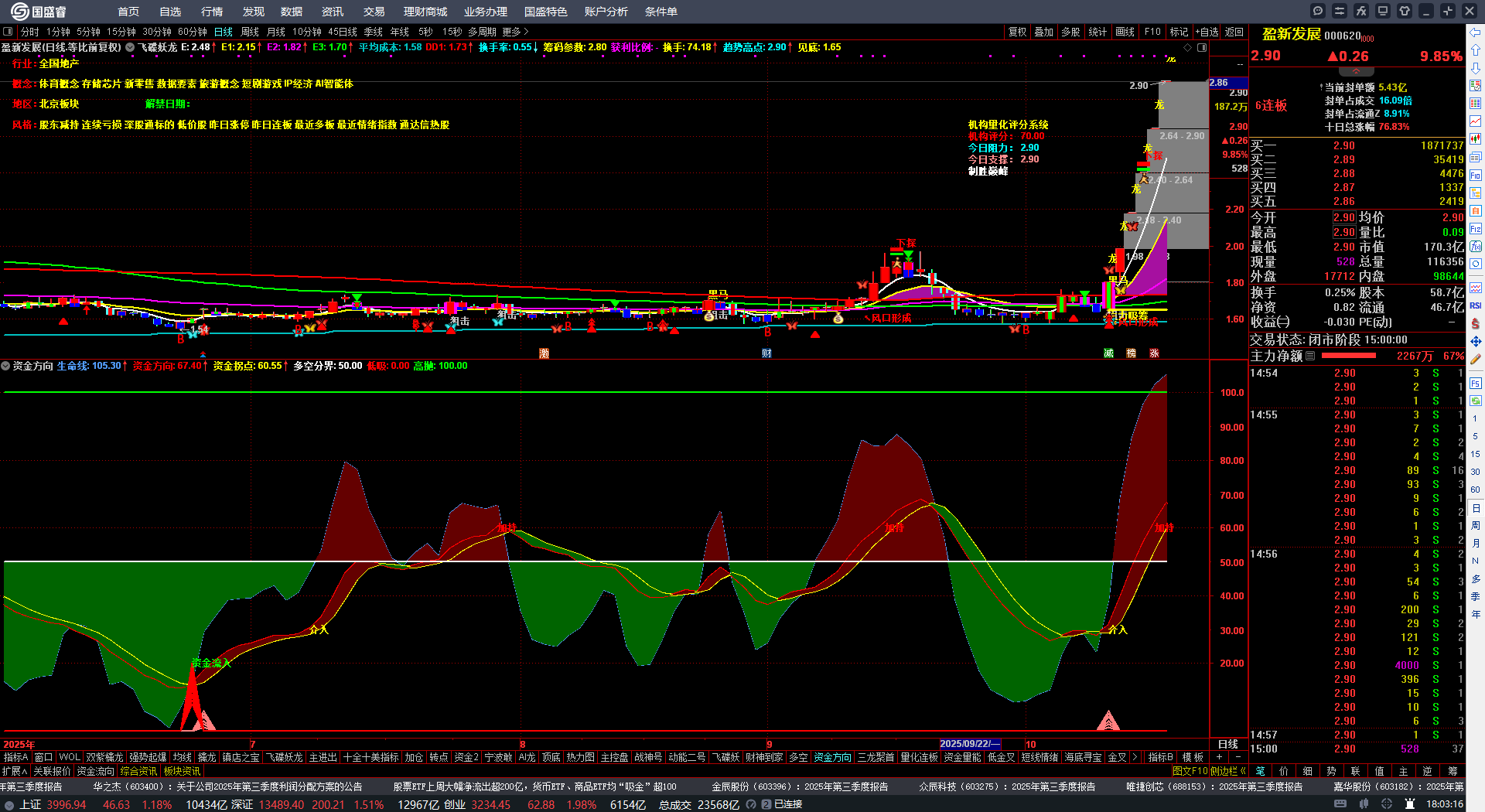Screen dimensions: 1485x812
Task: Click the 2025/09/22 date marker on timeline
Action: pyautogui.click(x=970, y=744)
